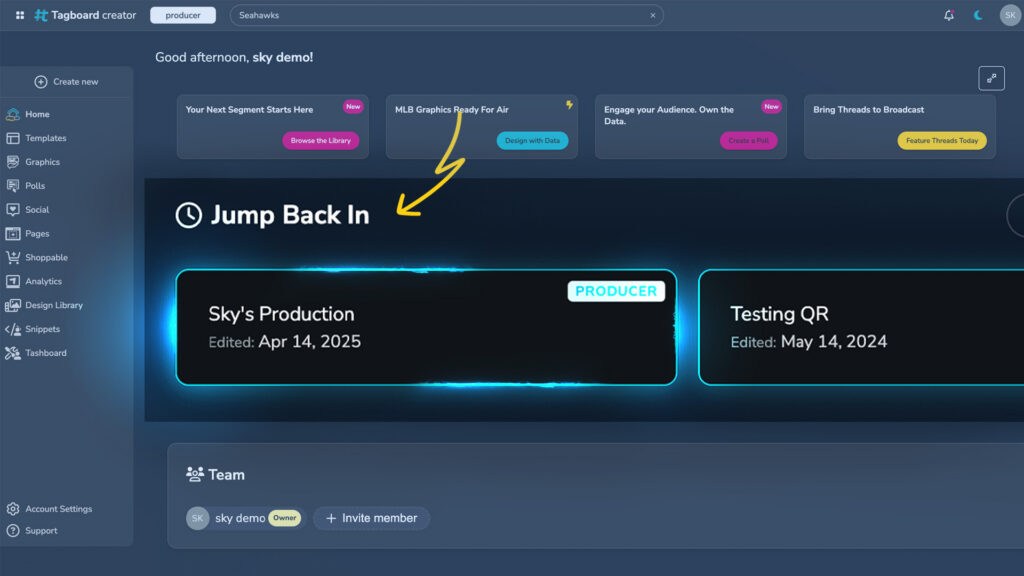Click 'Bring Threads to Broadcast' text

pyautogui.click(x=869, y=110)
